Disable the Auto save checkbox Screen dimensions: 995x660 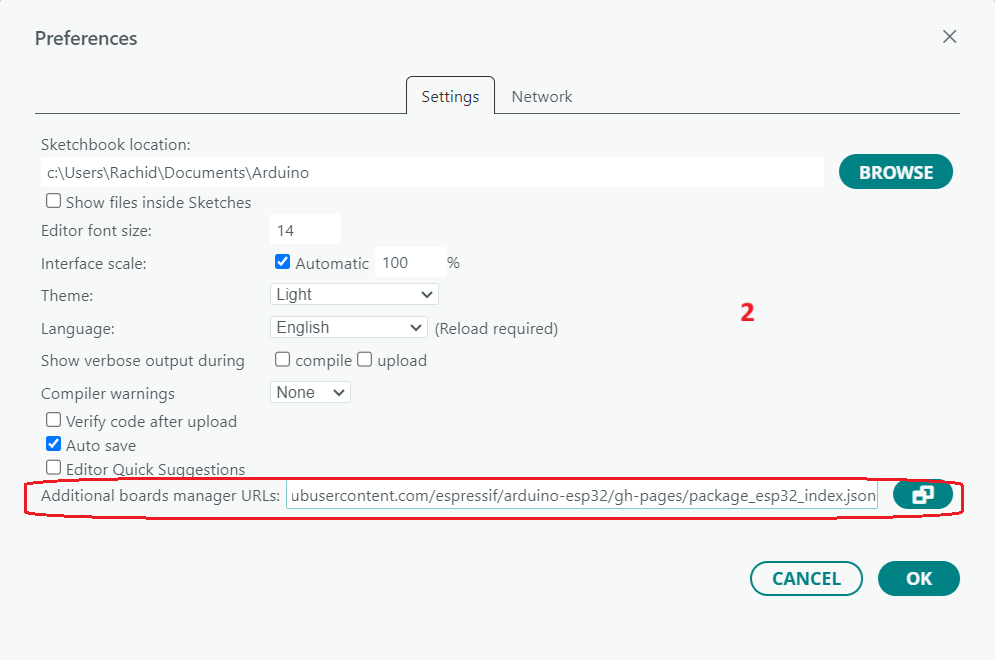pyautogui.click(x=54, y=444)
